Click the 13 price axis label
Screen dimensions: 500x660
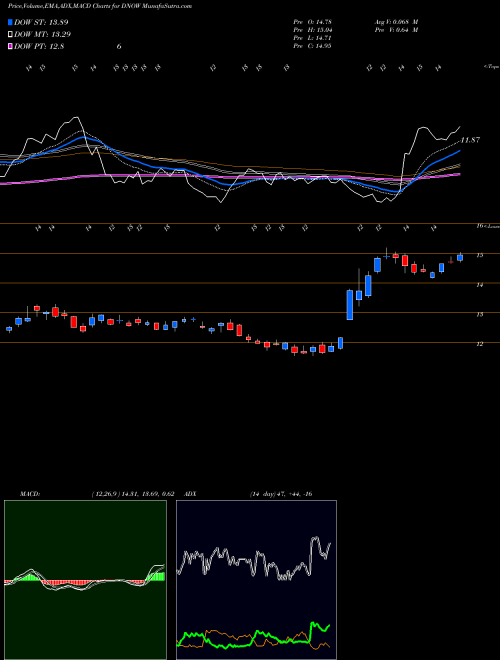479,314
